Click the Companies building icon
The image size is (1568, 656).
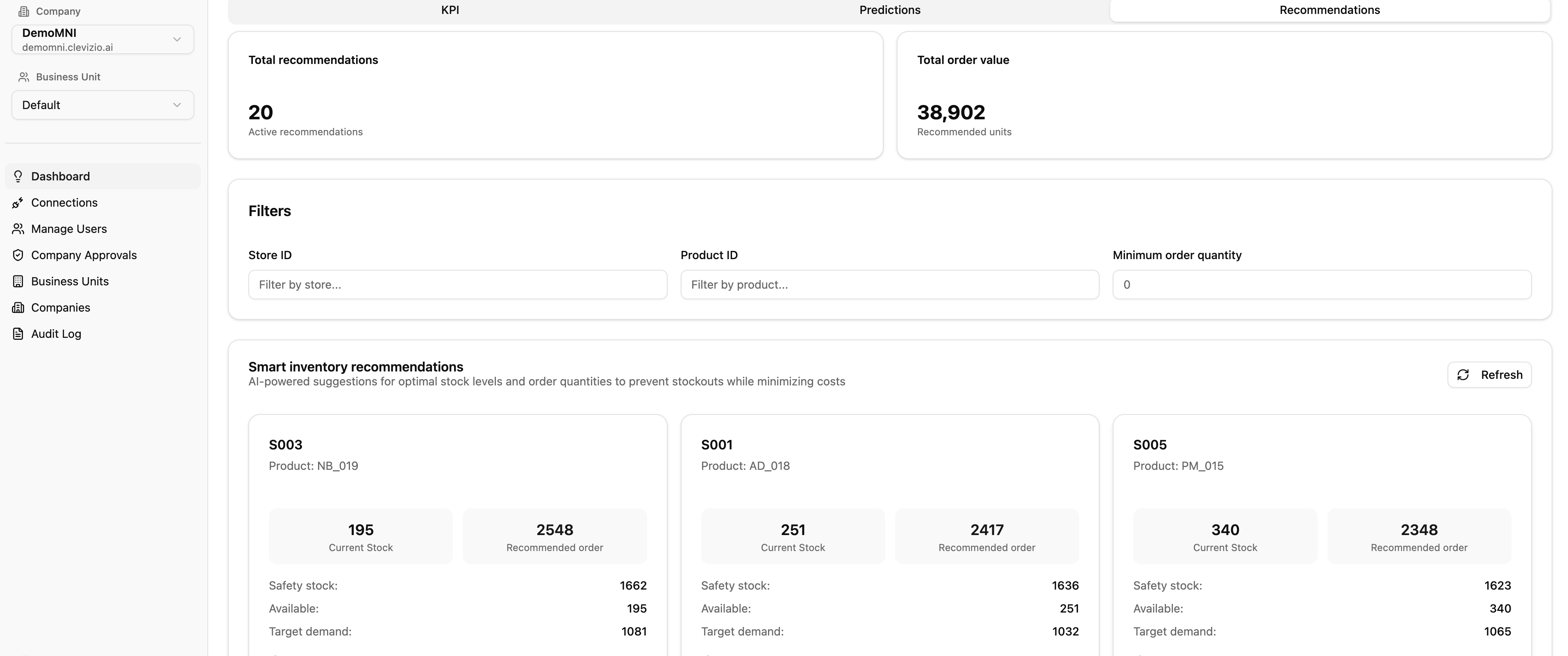[x=18, y=307]
